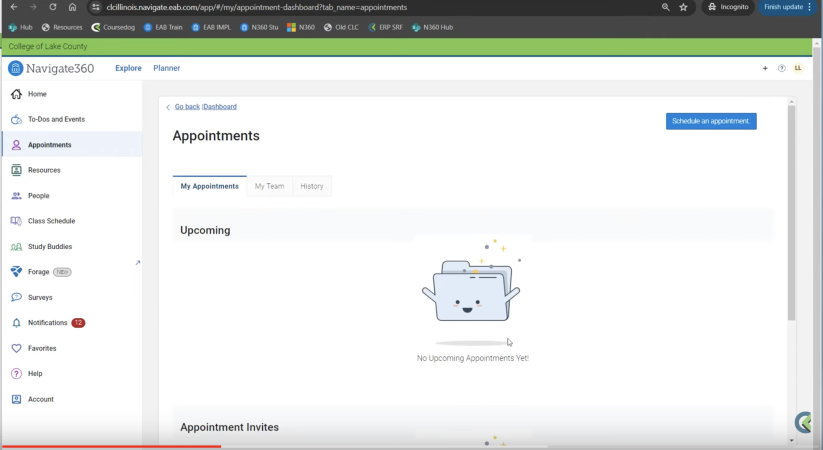Open Favorites heart item in sidebar
Image resolution: width=823 pixels, height=450 pixels.
pos(42,348)
